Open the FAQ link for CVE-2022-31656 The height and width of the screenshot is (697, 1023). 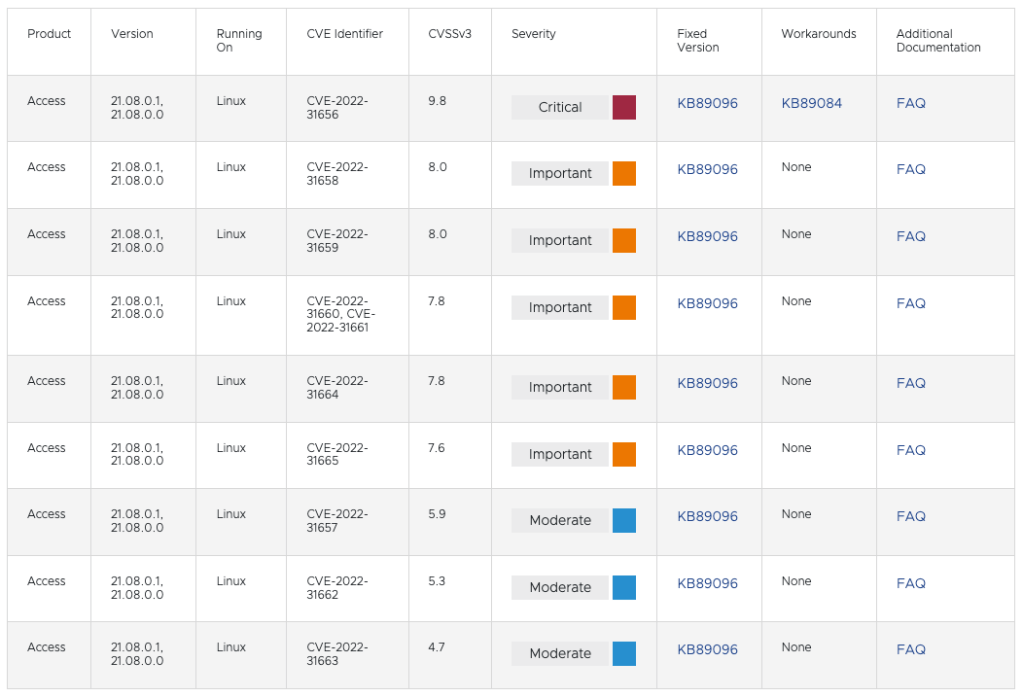pos(910,103)
